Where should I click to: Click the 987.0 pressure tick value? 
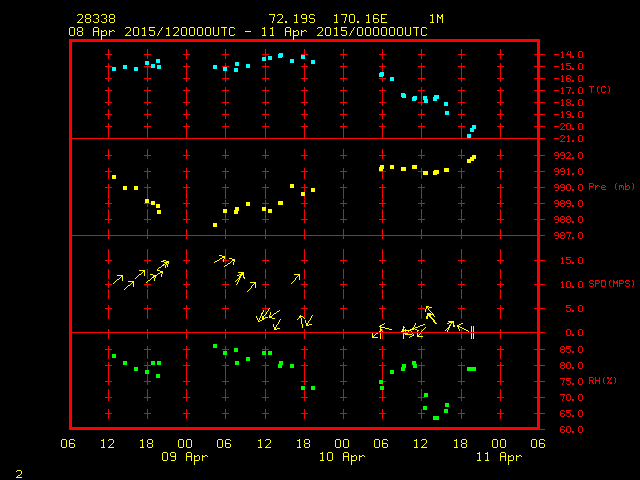click(569, 236)
